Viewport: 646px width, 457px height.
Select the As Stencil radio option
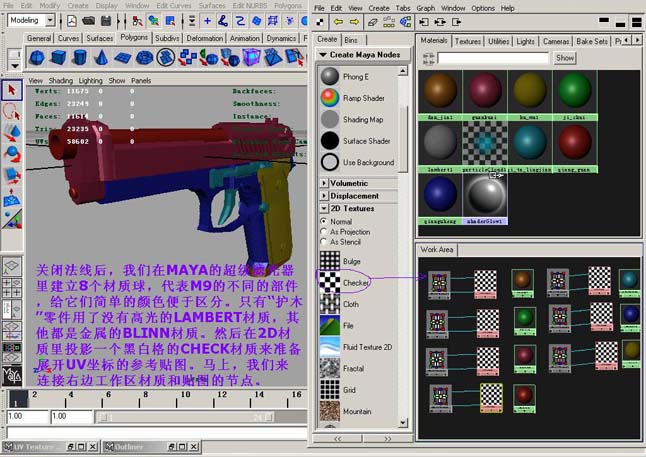pos(324,242)
